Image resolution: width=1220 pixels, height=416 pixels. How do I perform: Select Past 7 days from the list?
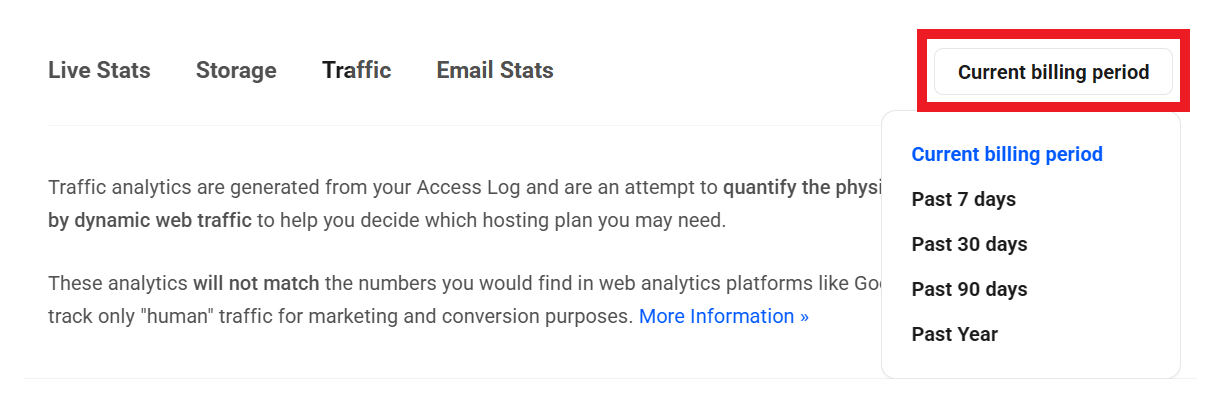tap(963, 200)
